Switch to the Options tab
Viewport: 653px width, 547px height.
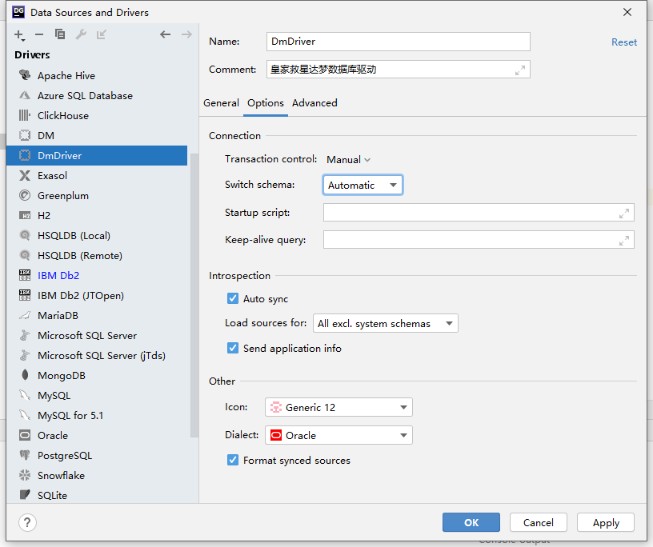(x=265, y=103)
